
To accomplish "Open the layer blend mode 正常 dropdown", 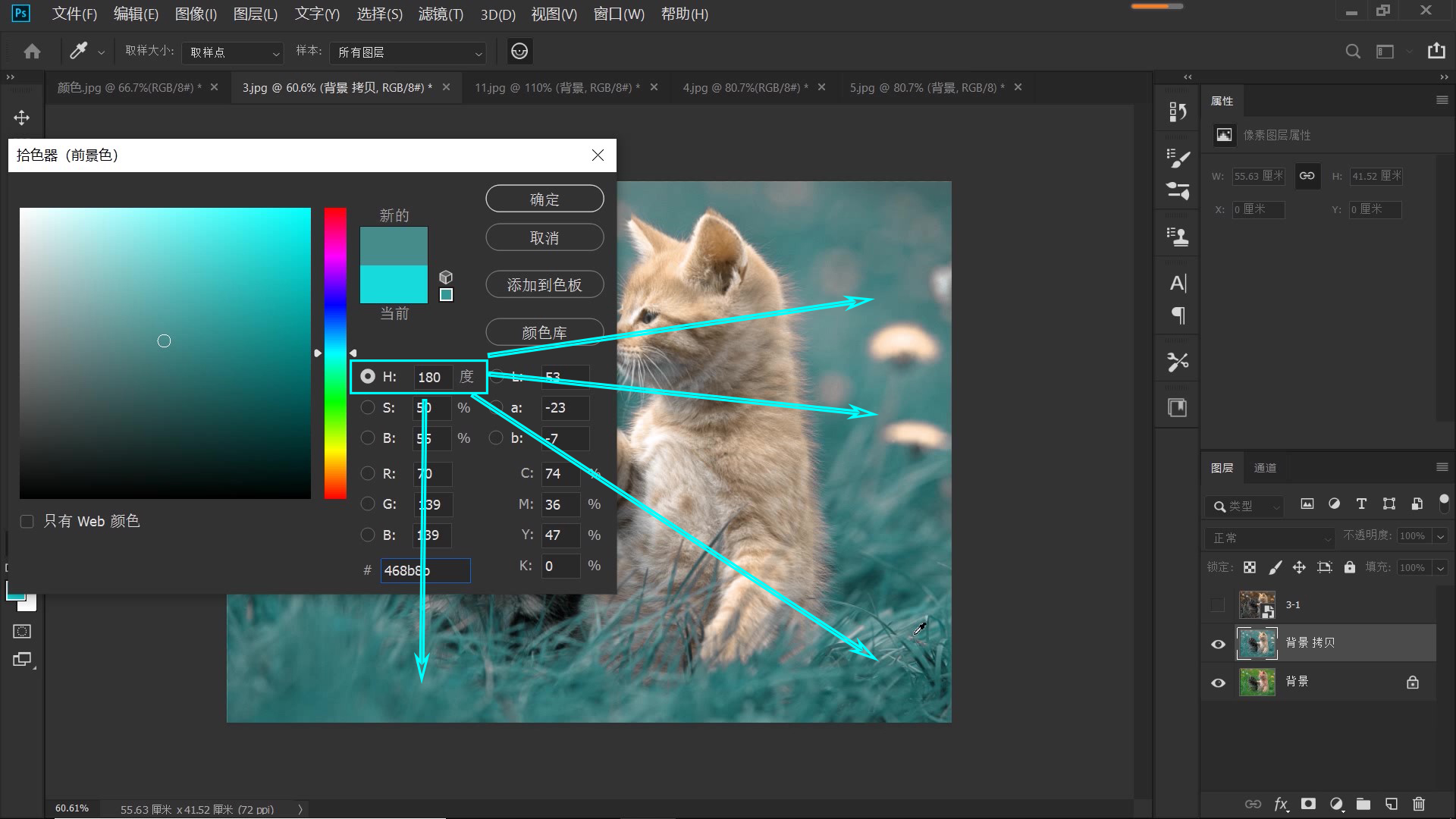I will click(1269, 538).
